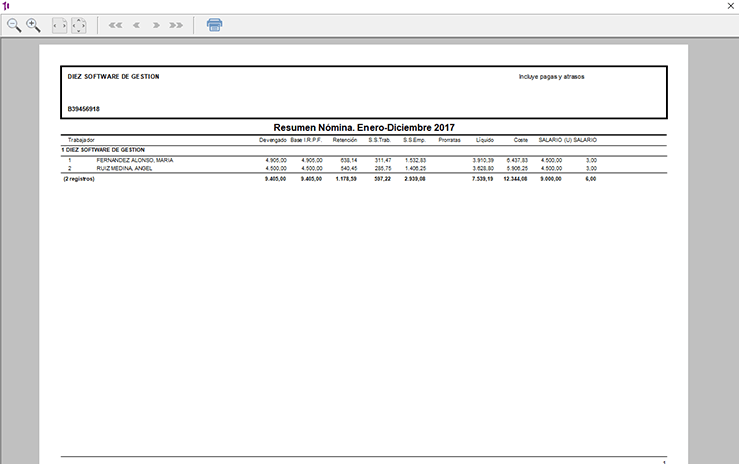The image size is (739, 464).
Task: Select the RUIZ MEDINA, ANGEL row
Action: tap(126, 168)
